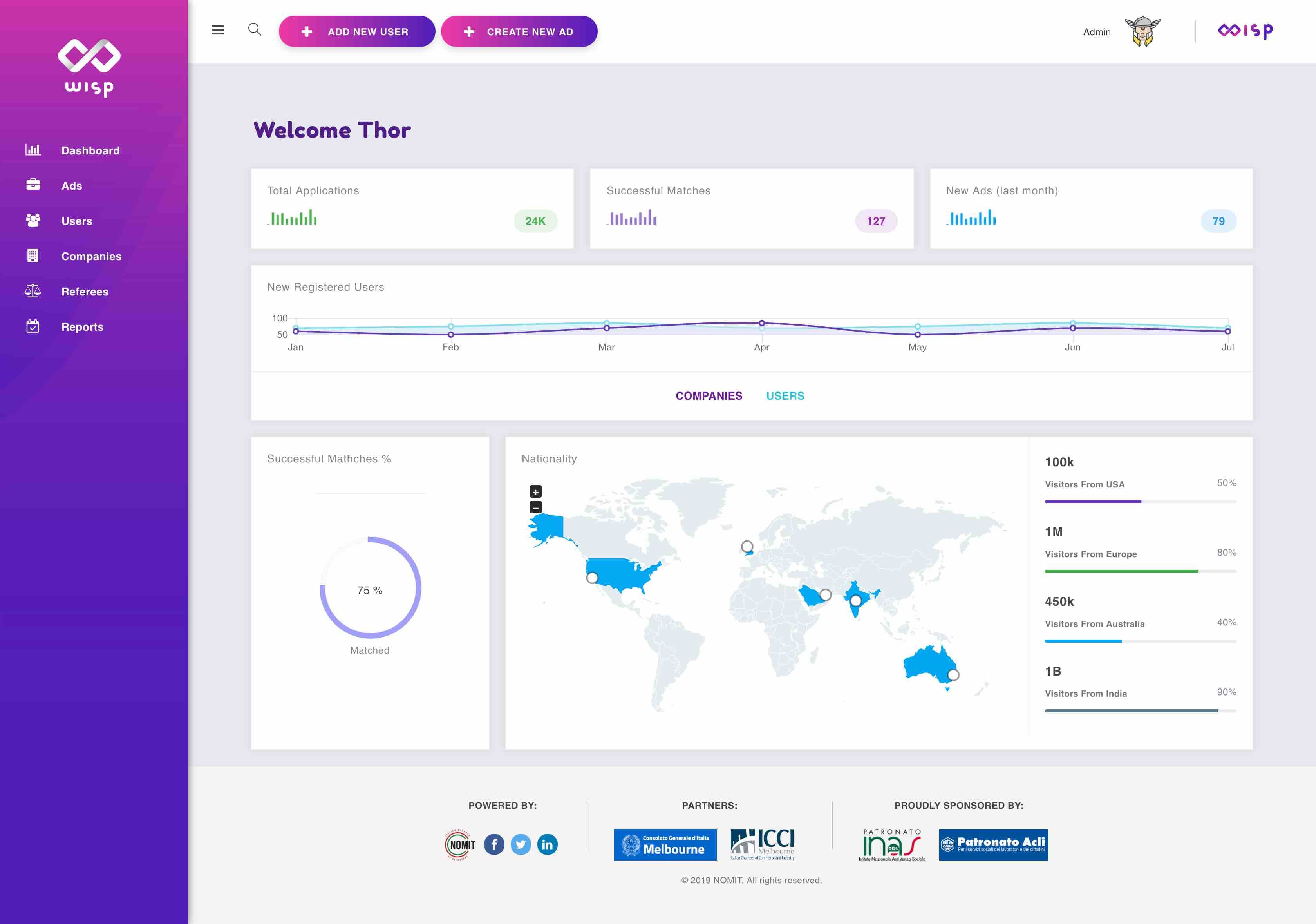This screenshot has height=924, width=1316.
Task: Open the Referees page
Action: click(x=85, y=292)
